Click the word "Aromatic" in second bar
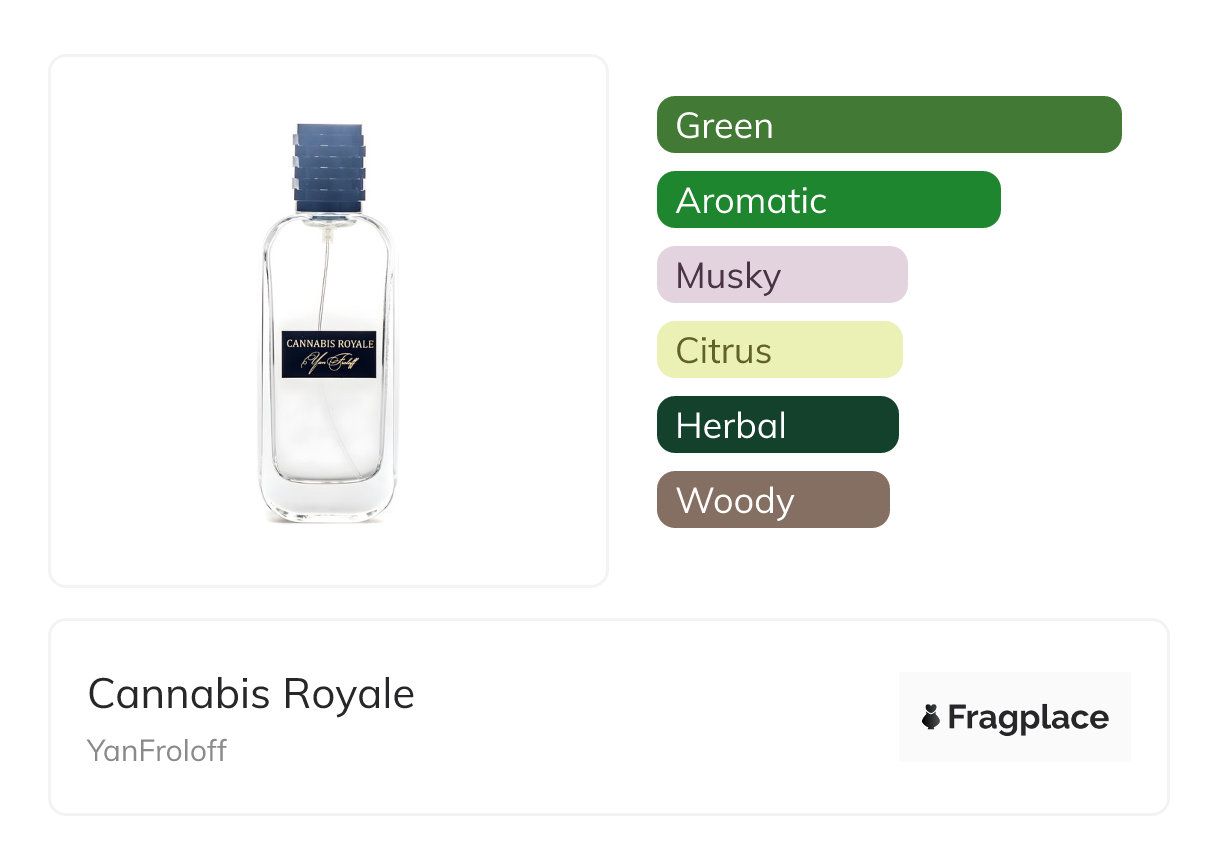Screen dimensions: 1218x864 (x=751, y=201)
